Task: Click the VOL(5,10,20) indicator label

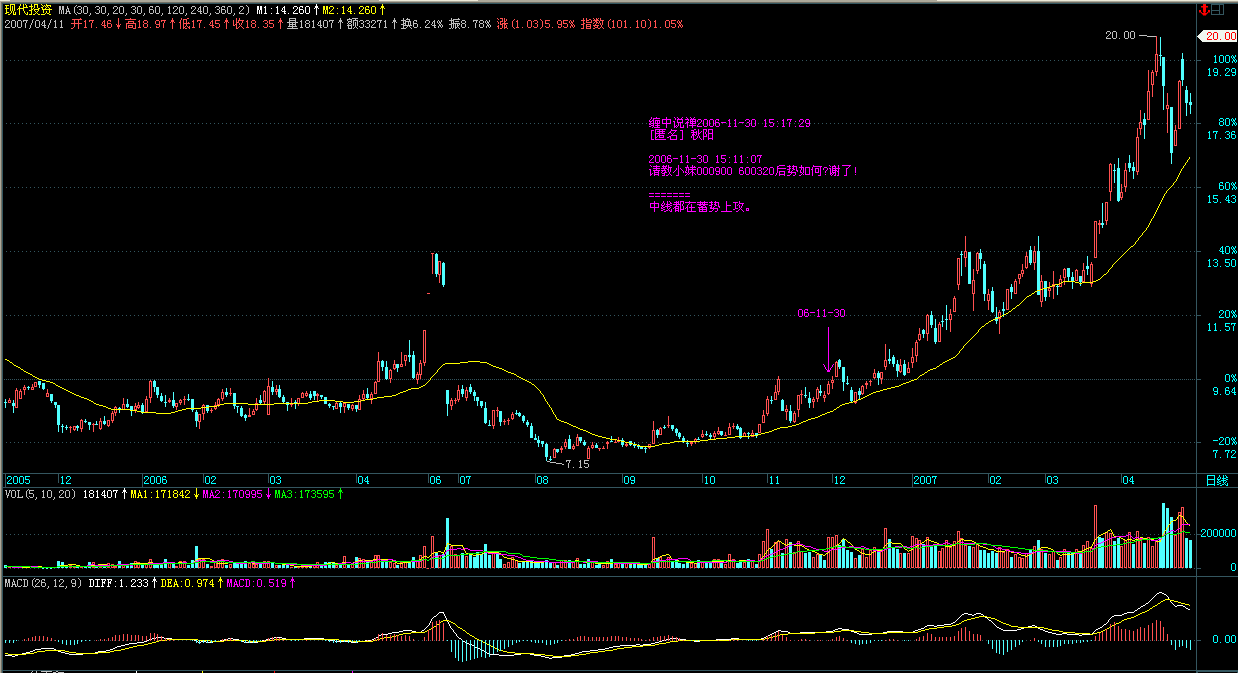Action: (x=40, y=494)
